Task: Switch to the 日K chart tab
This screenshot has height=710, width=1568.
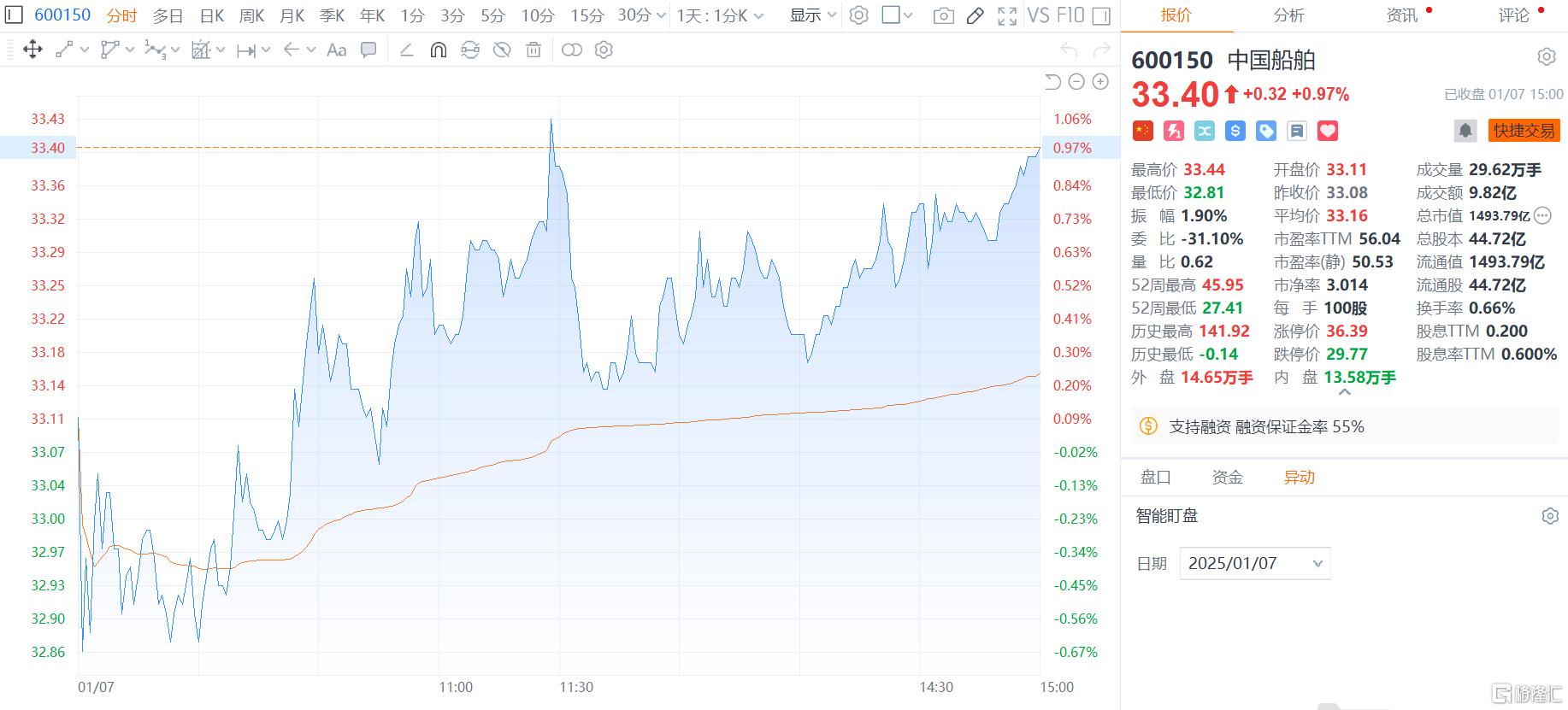Action: tap(212, 15)
